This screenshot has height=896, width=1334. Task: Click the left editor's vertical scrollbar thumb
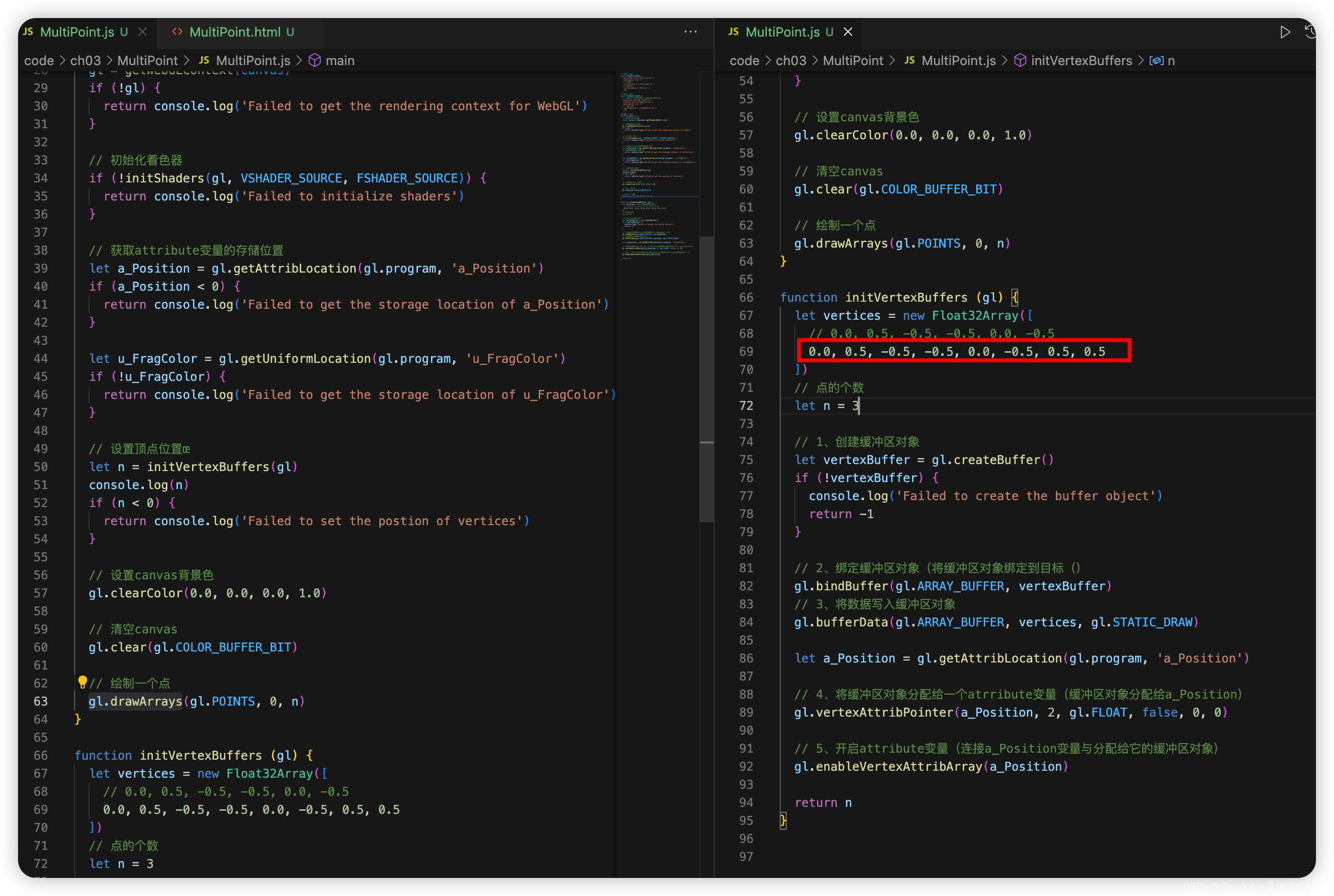tap(707, 377)
